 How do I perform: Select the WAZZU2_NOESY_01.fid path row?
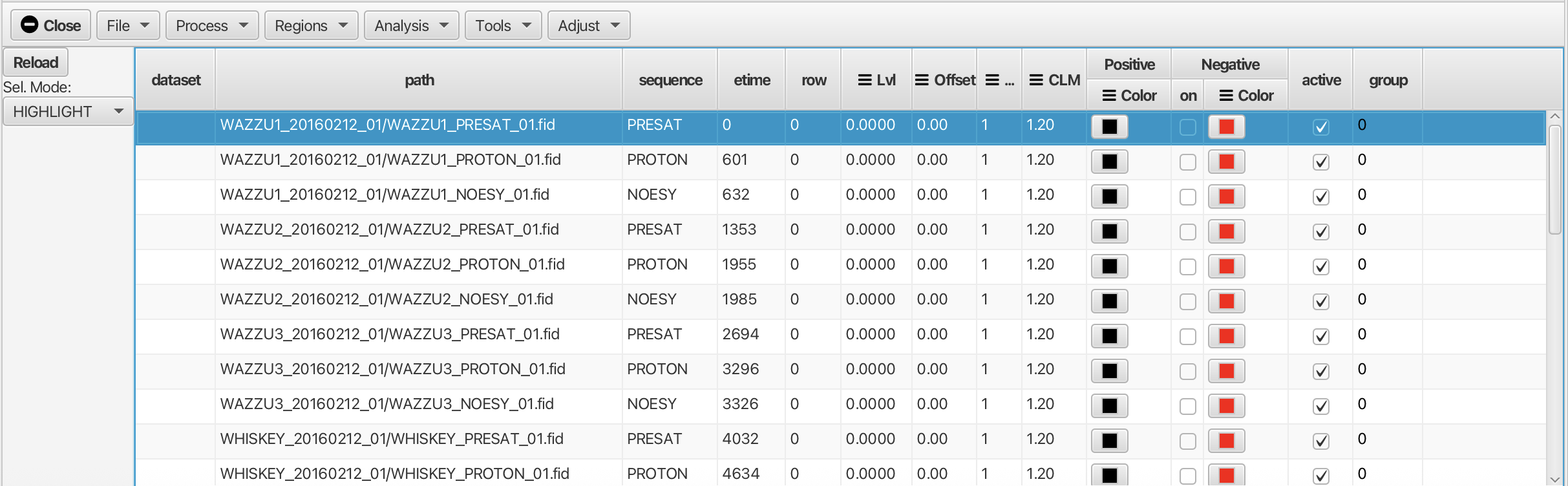coord(387,300)
